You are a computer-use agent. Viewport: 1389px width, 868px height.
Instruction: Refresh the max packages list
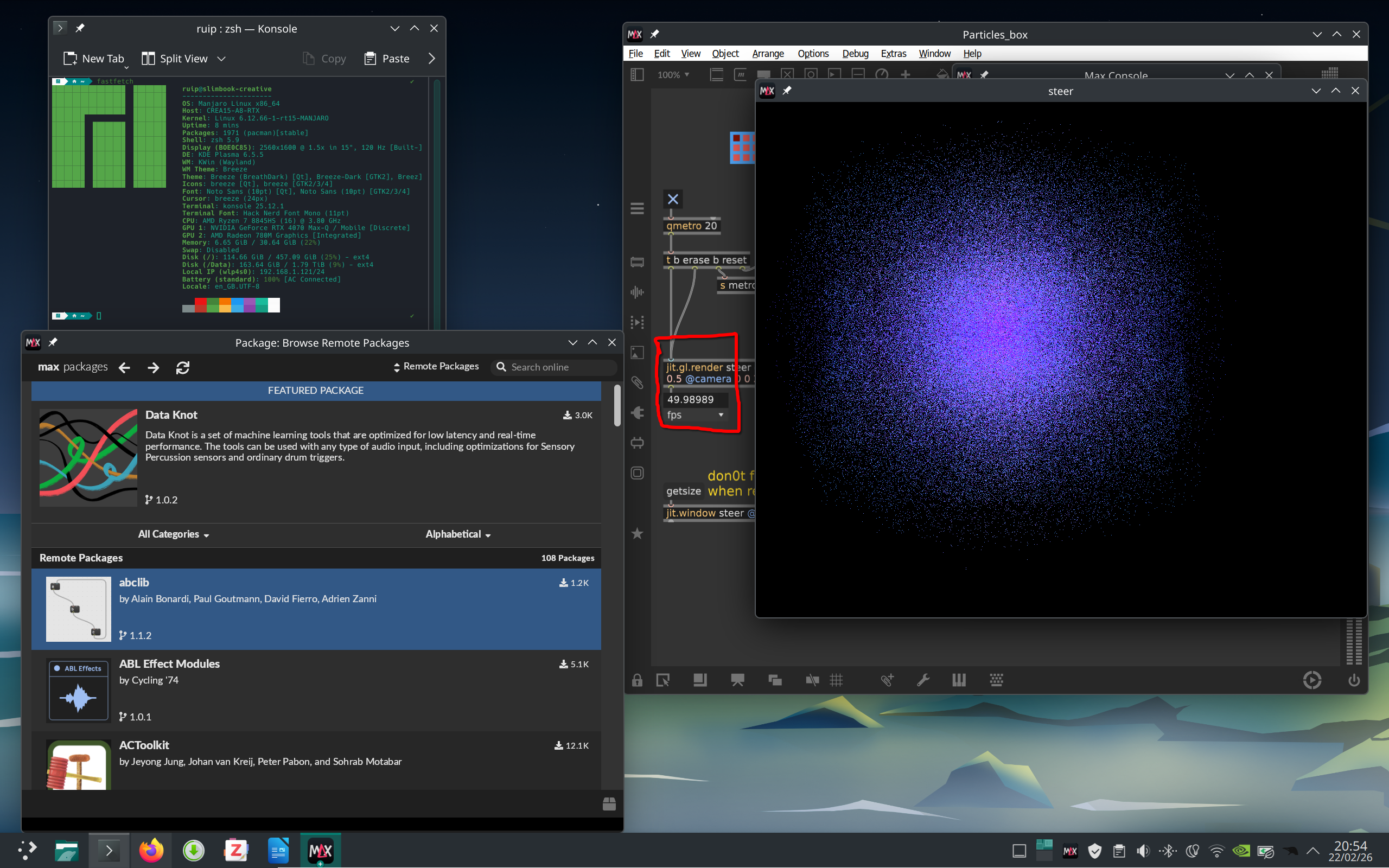(x=182, y=367)
